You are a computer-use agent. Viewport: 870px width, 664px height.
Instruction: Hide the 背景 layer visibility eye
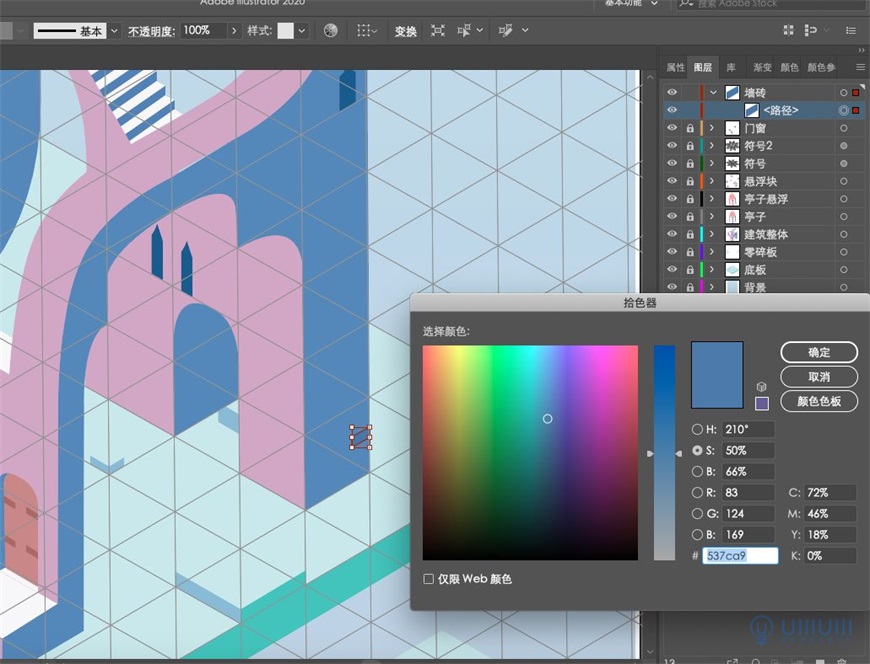pos(672,287)
